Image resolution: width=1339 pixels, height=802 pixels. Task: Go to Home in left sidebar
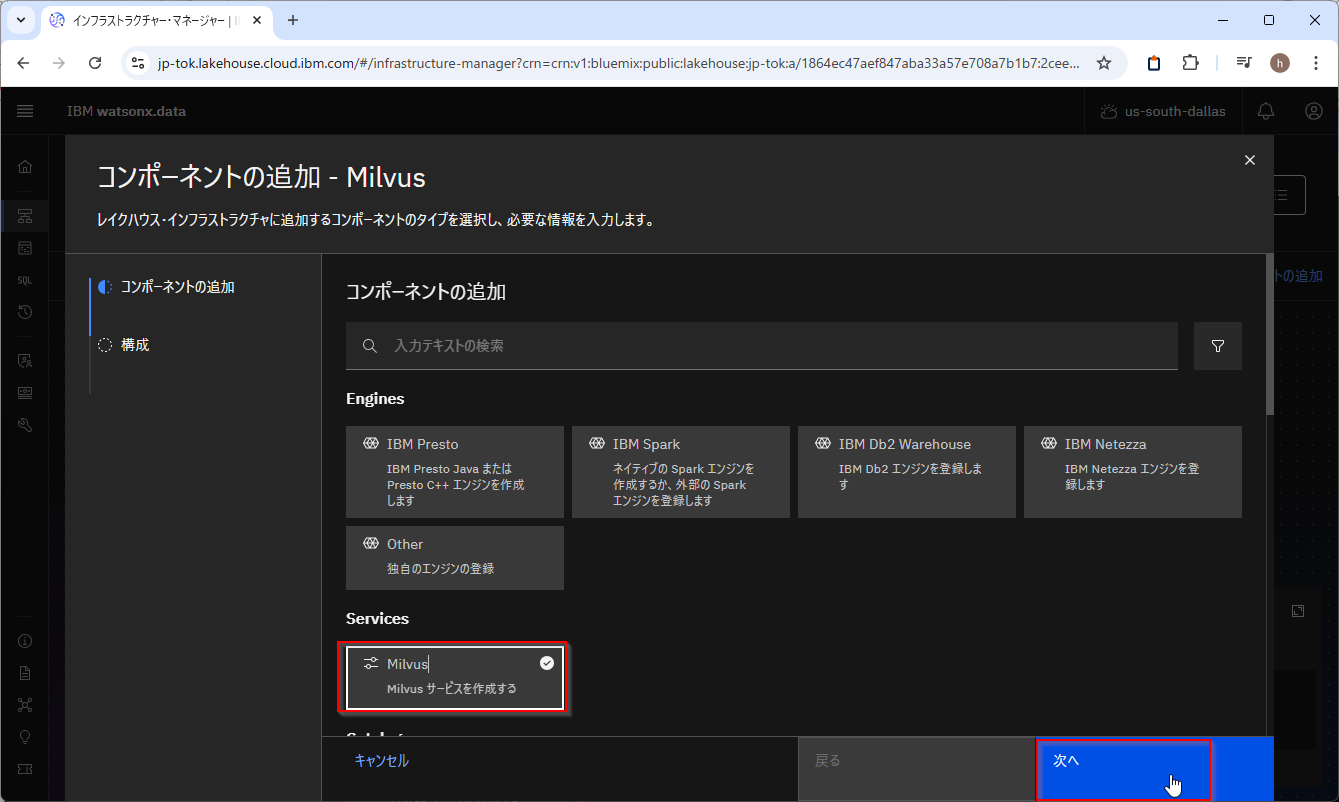tap(25, 167)
